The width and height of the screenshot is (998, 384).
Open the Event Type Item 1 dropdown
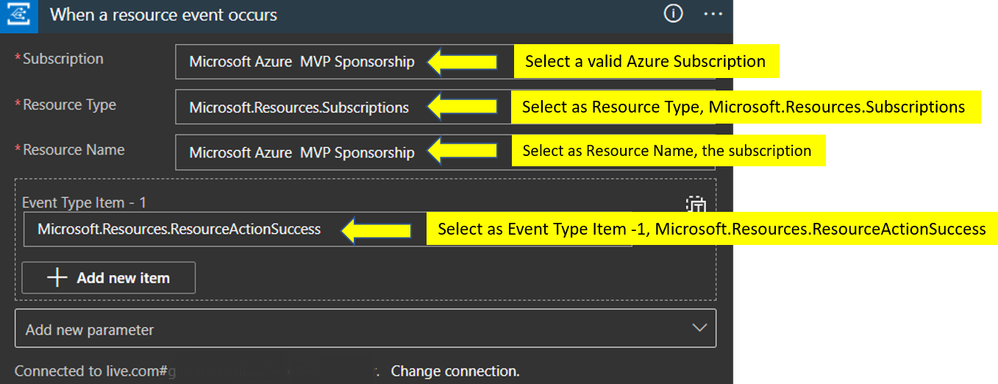click(327, 229)
